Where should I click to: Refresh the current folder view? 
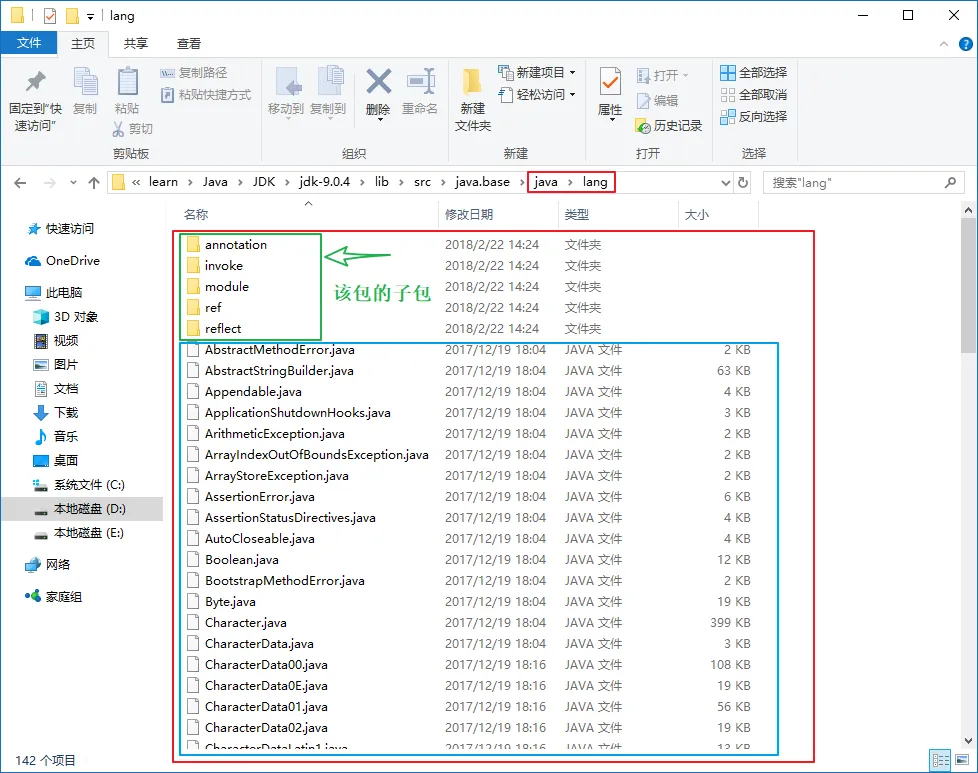(742, 183)
